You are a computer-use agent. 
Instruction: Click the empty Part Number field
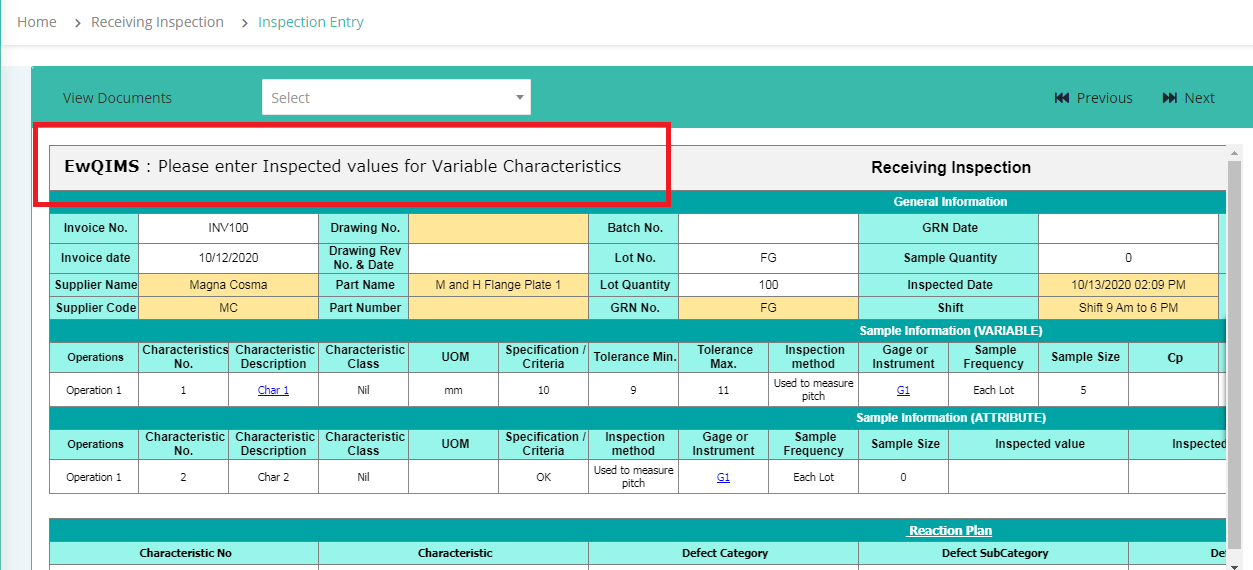[498, 308]
